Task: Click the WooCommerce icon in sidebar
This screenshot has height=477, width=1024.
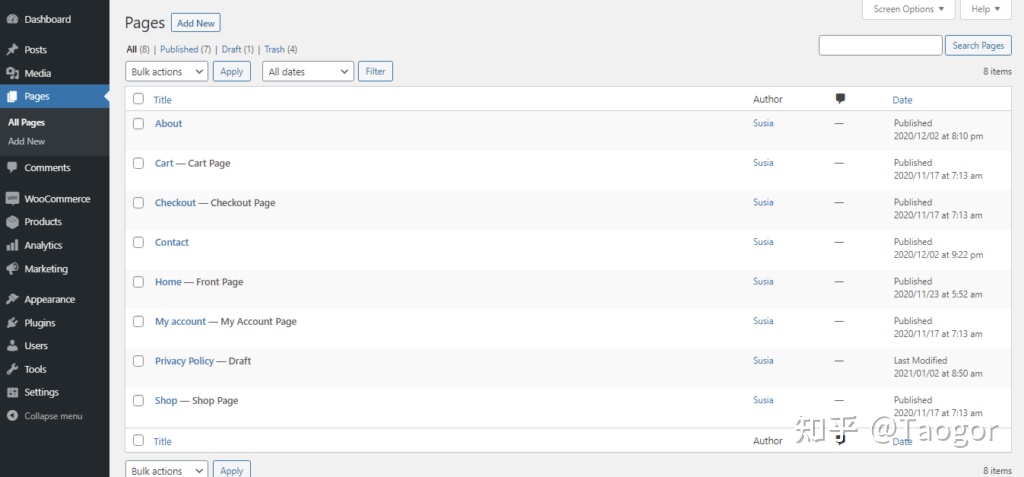Action: [x=12, y=199]
